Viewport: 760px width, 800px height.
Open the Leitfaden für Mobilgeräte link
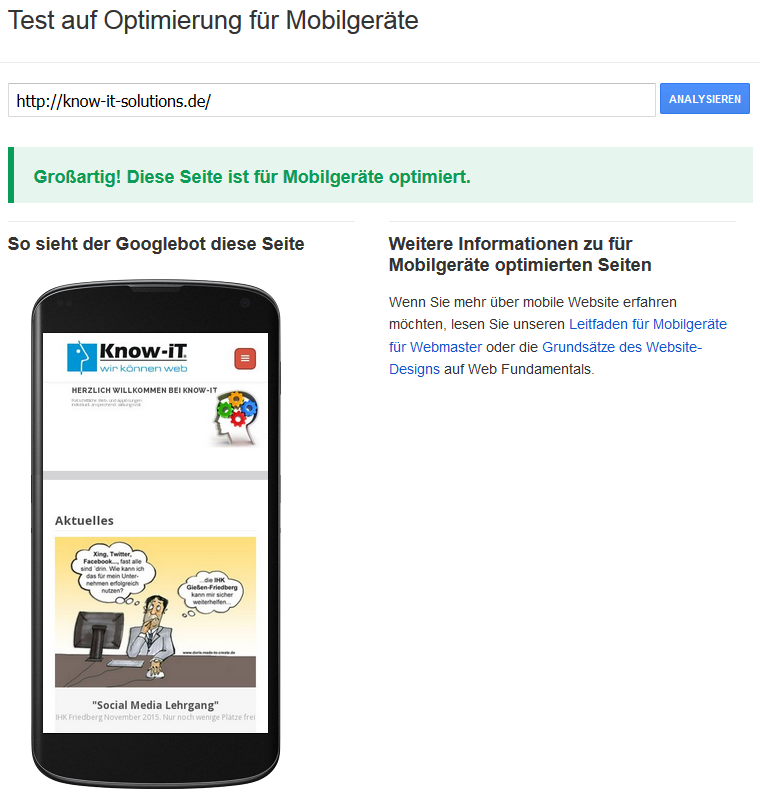pos(558,335)
